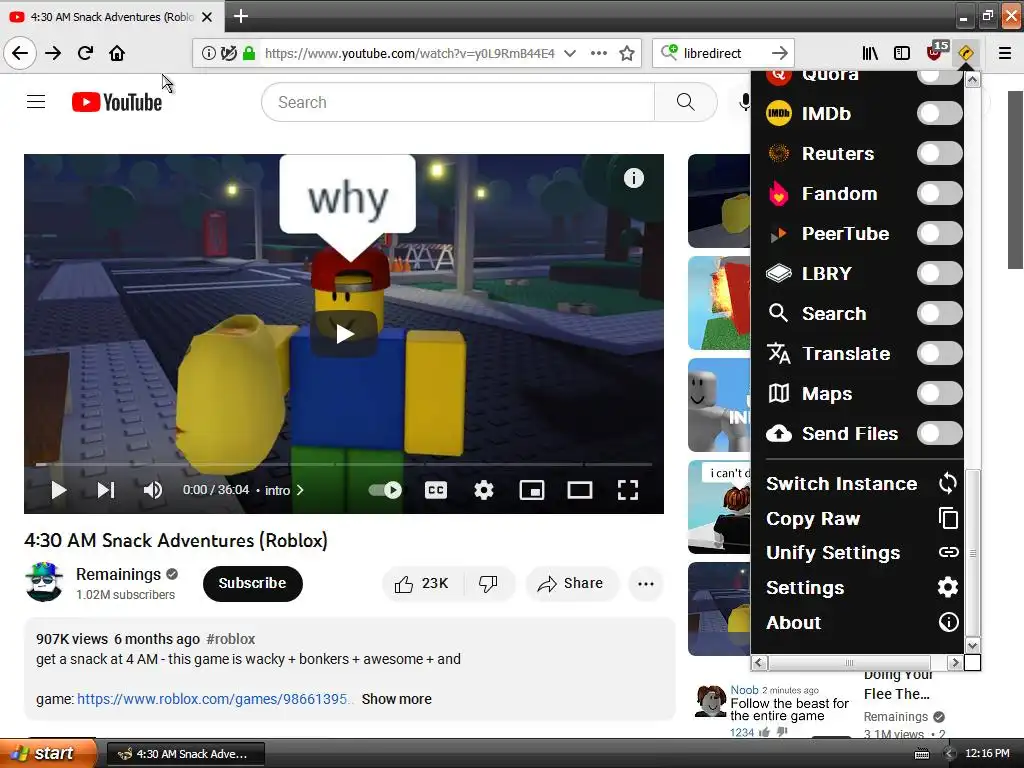Click the Windows start button
The image size is (1024, 768).
point(48,753)
